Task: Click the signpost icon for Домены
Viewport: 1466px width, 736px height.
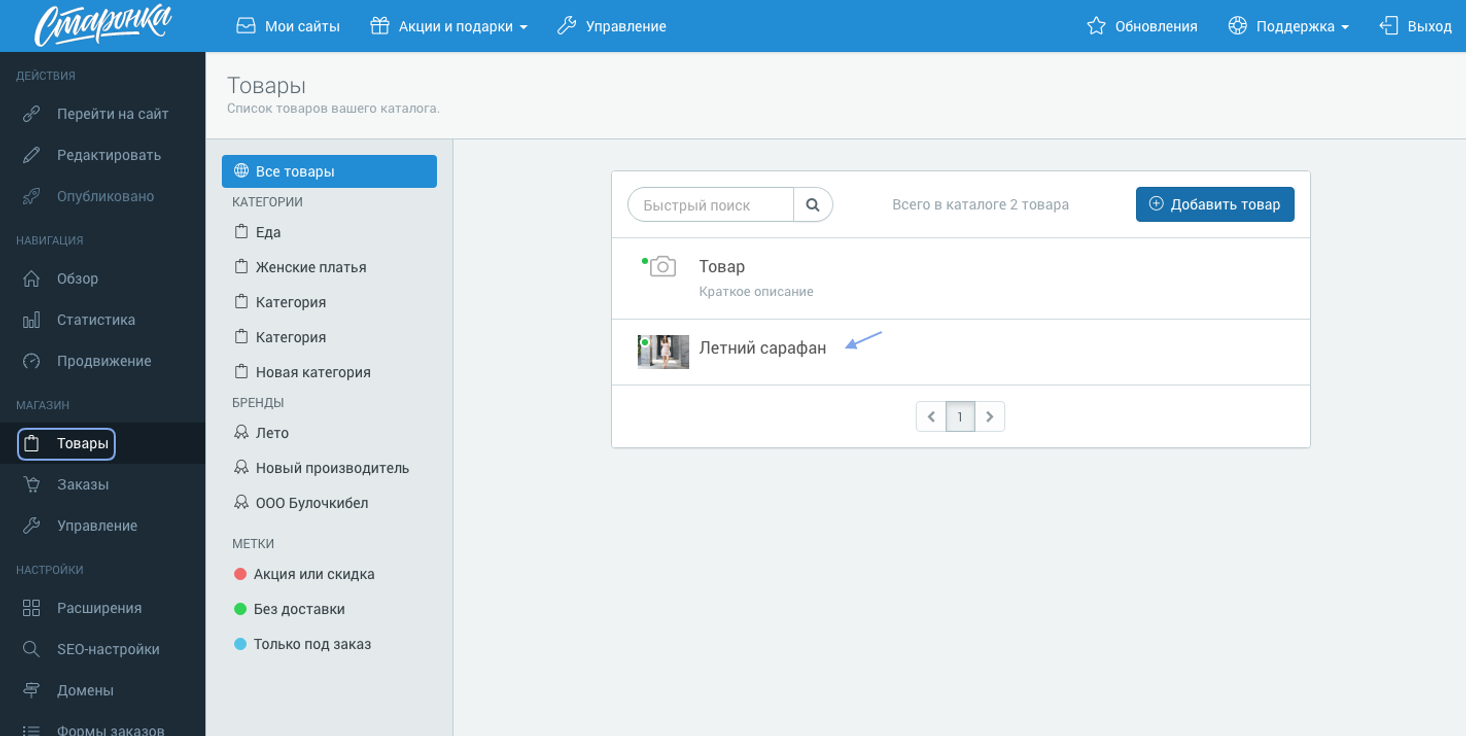Action: click(32, 690)
